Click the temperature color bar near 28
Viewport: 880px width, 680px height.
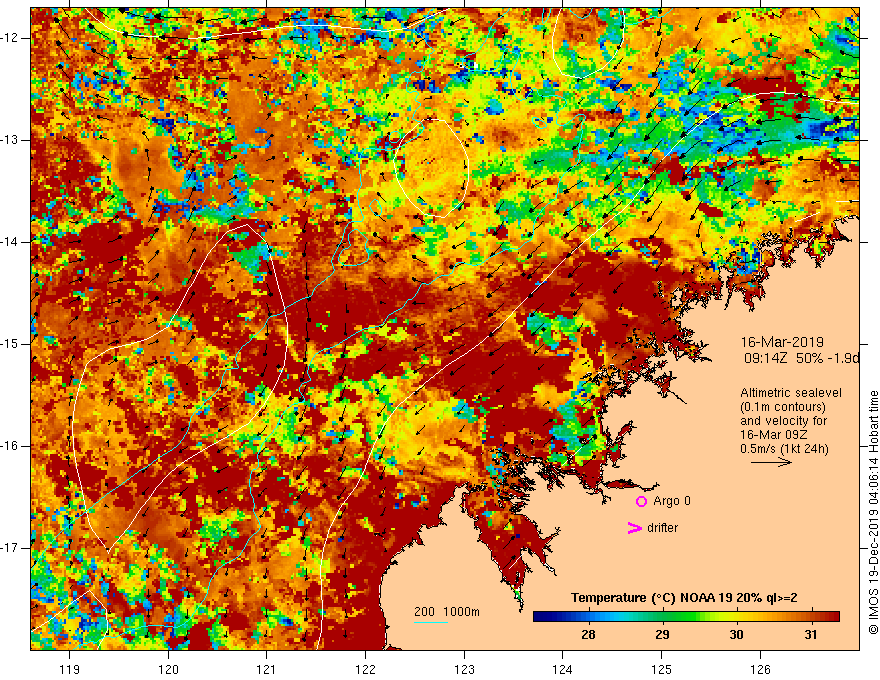coord(588,617)
